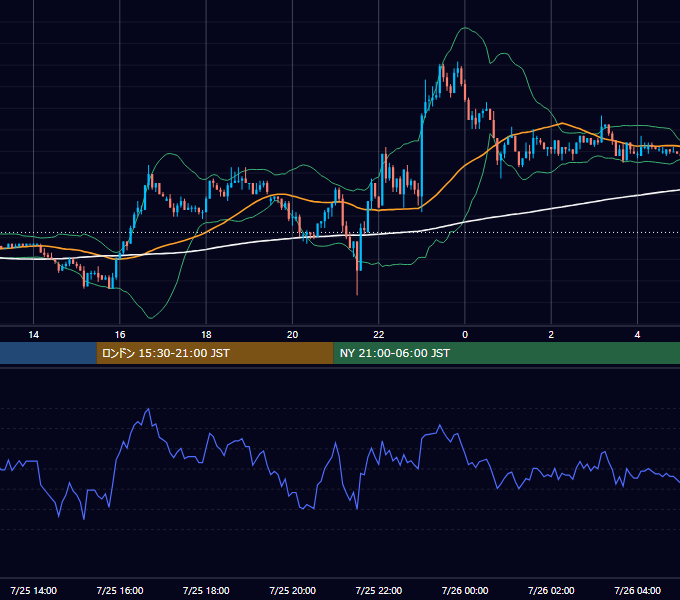This screenshot has width=680, height=600.
Task: Click the unlabeled blue session bar before London
Action: tap(48, 353)
